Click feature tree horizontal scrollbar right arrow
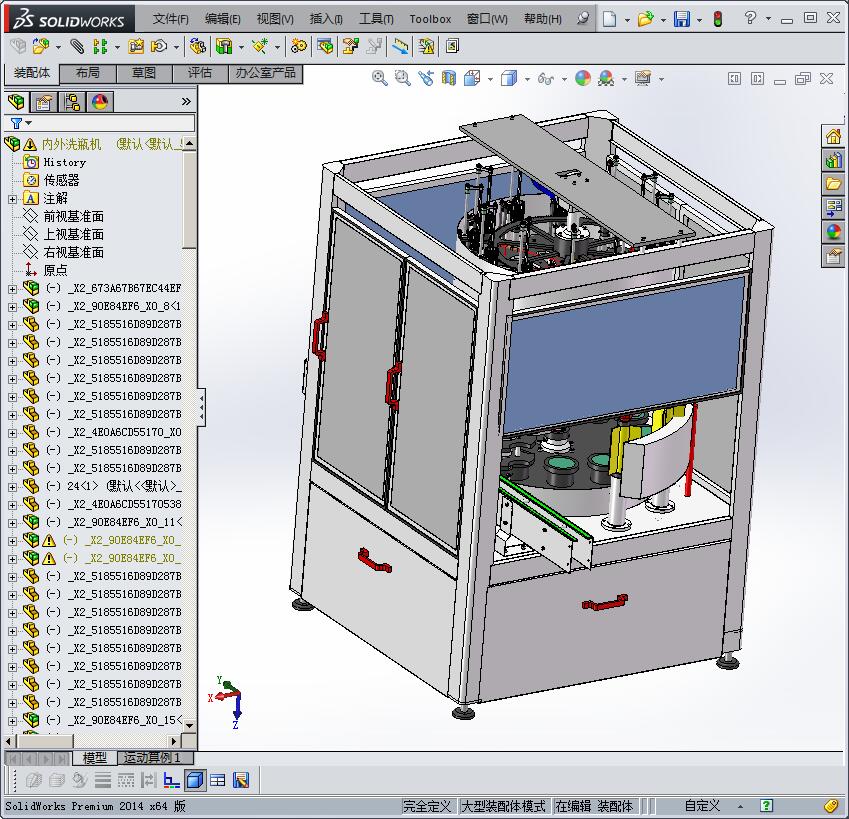The image size is (849, 819). pyautogui.click(x=173, y=741)
